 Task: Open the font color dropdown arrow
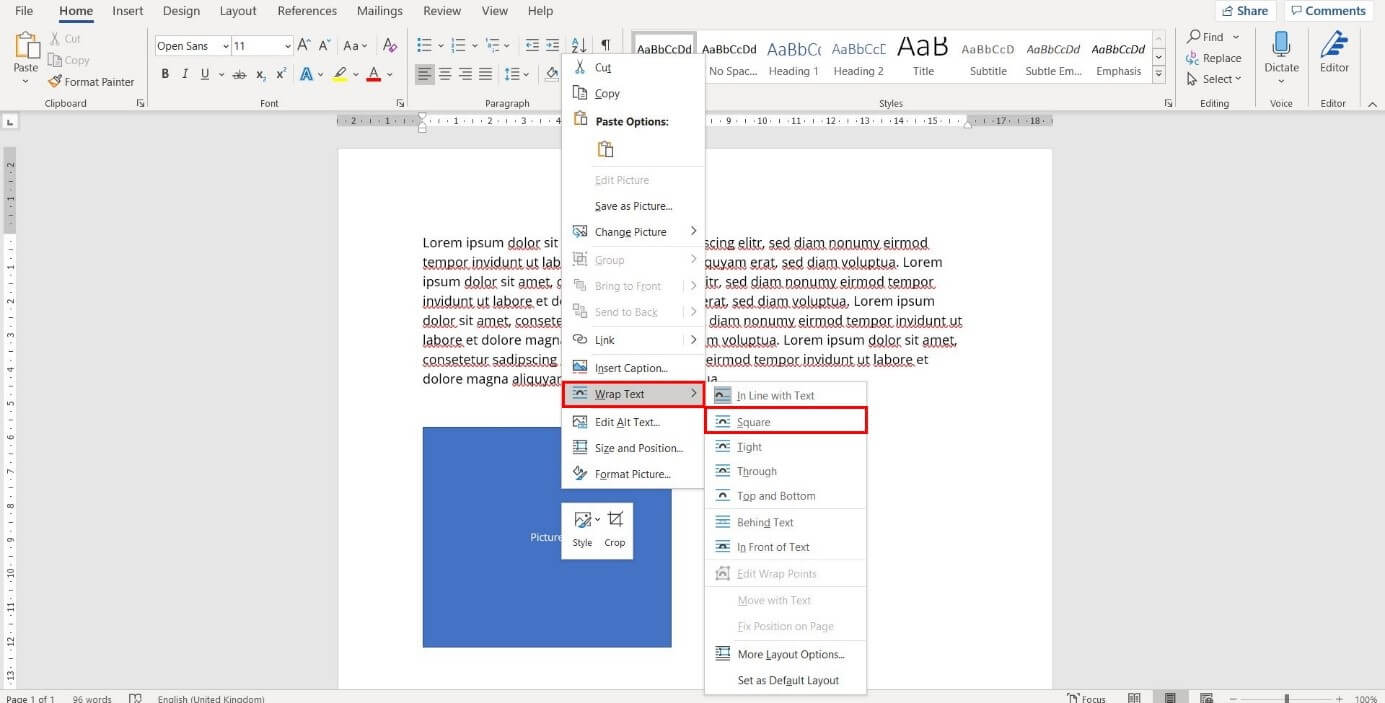click(389, 74)
